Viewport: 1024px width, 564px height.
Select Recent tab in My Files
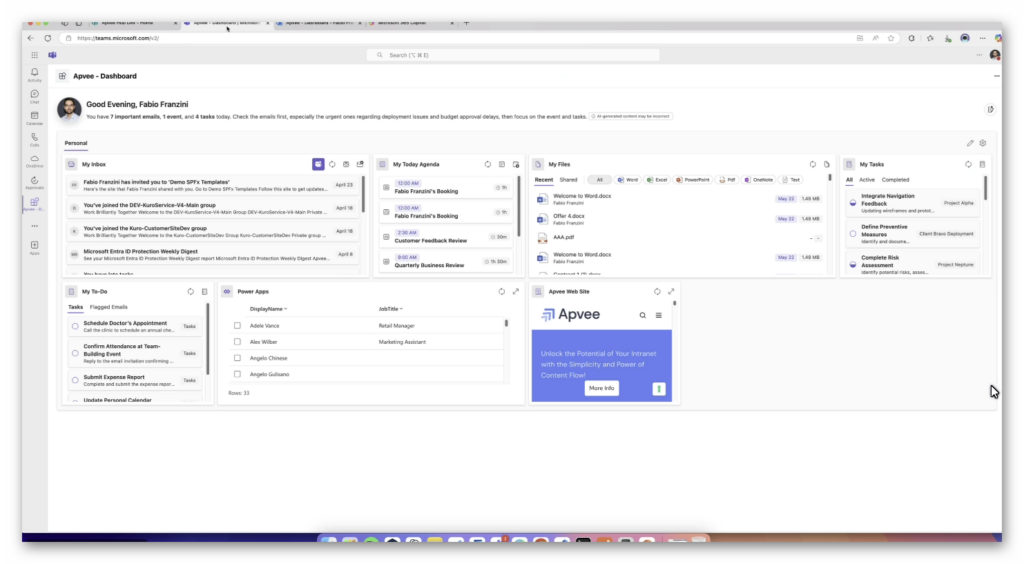[x=543, y=180]
